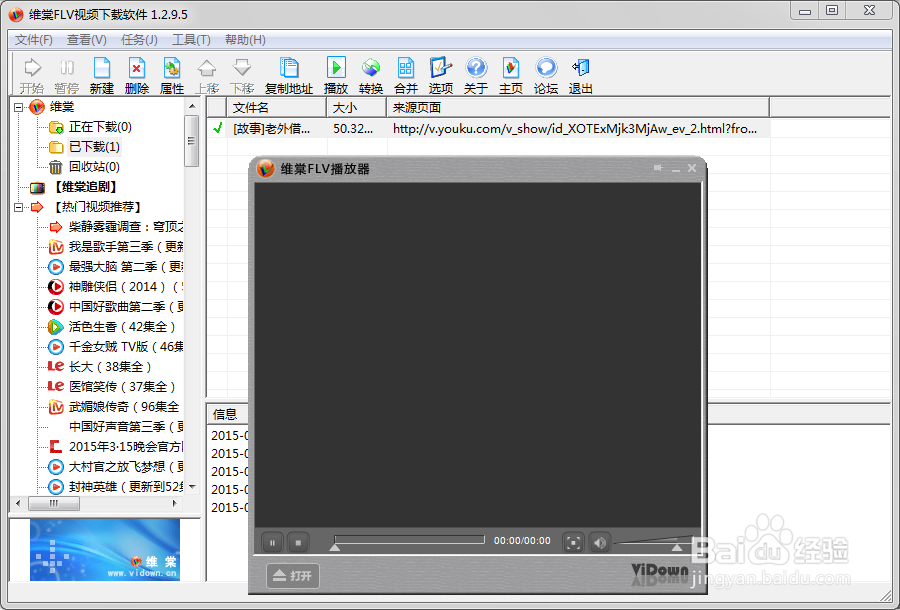Stop playback in the FLV player

click(298, 542)
